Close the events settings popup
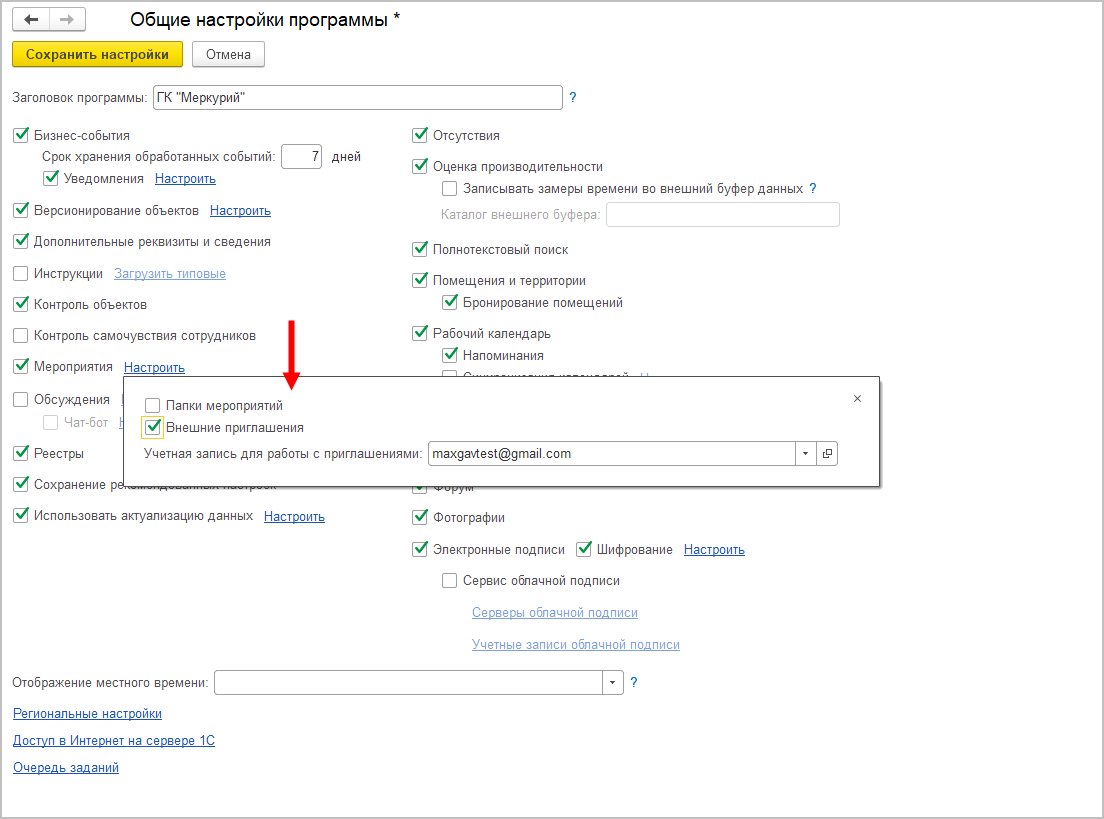 pos(857,398)
